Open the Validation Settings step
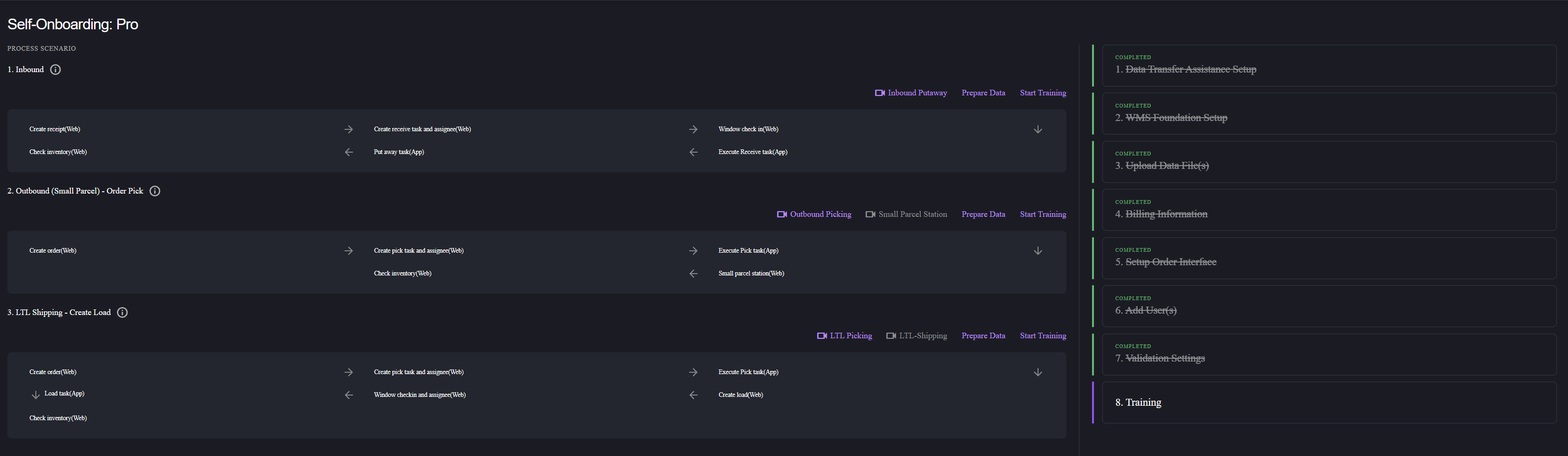This screenshot has width=1568, height=456. [1164, 358]
